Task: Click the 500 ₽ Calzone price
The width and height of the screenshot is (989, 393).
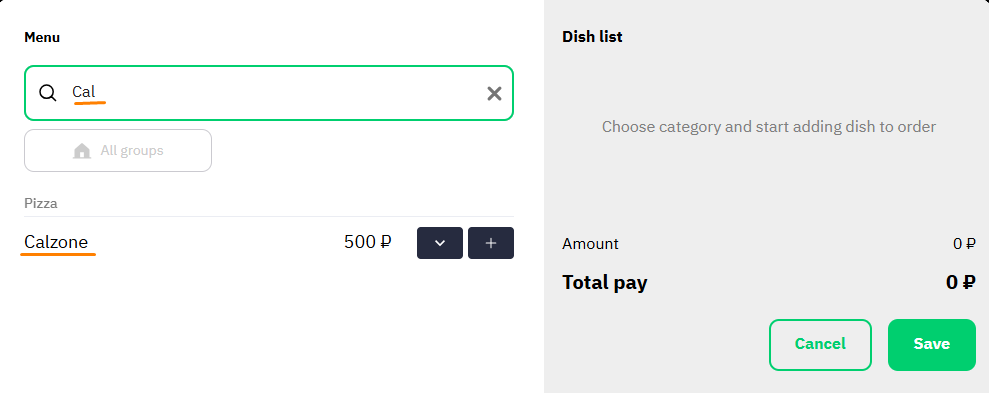Action: coord(368,242)
